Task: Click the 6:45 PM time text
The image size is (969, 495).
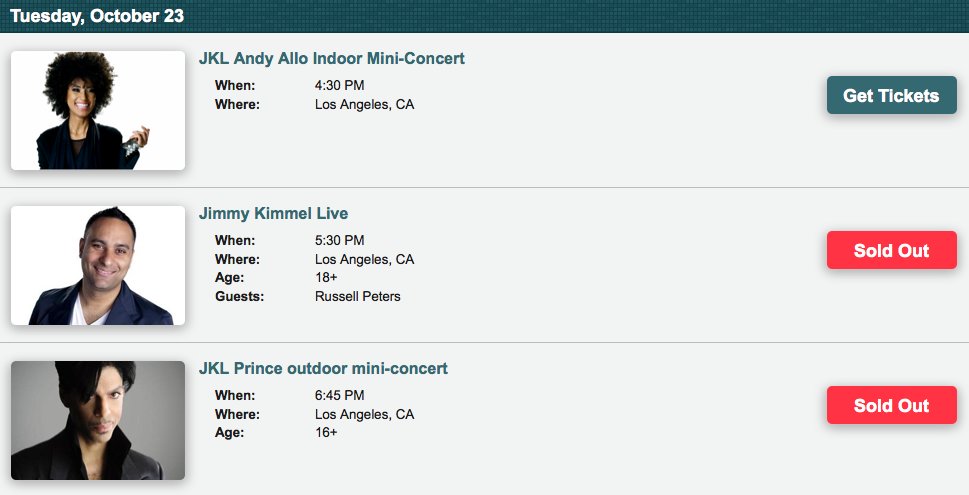Action: (x=339, y=396)
